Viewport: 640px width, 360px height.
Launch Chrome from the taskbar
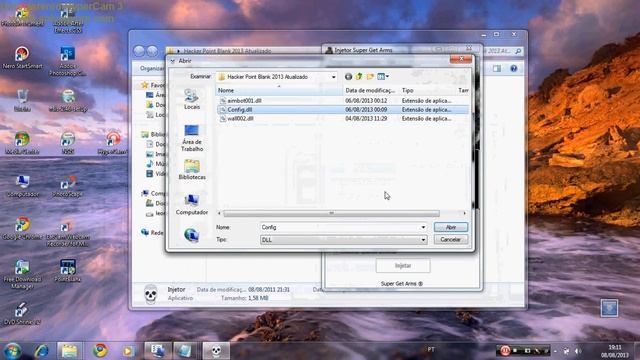point(100,351)
